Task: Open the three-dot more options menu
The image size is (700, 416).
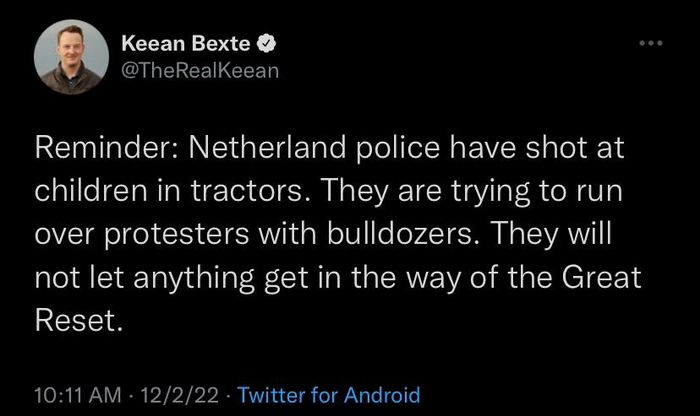Action: click(653, 44)
